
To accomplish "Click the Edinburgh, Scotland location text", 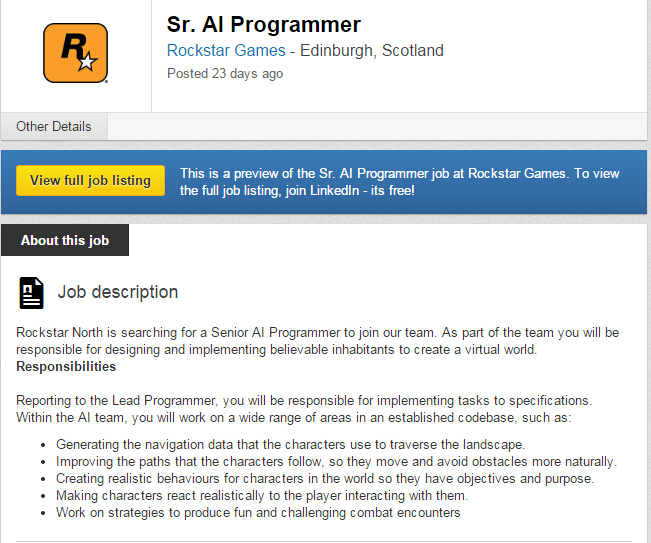I will 372,50.
